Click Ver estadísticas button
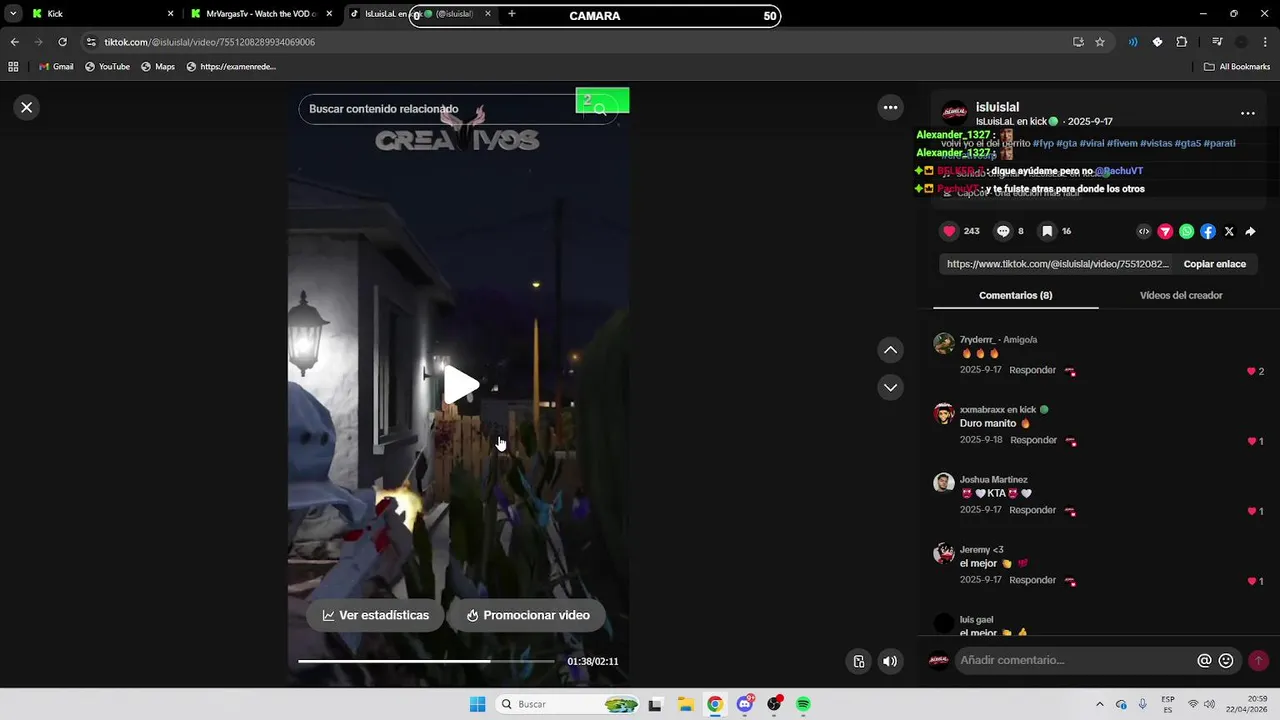This screenshot has width=1280, height=720. [x=375, y=615]
